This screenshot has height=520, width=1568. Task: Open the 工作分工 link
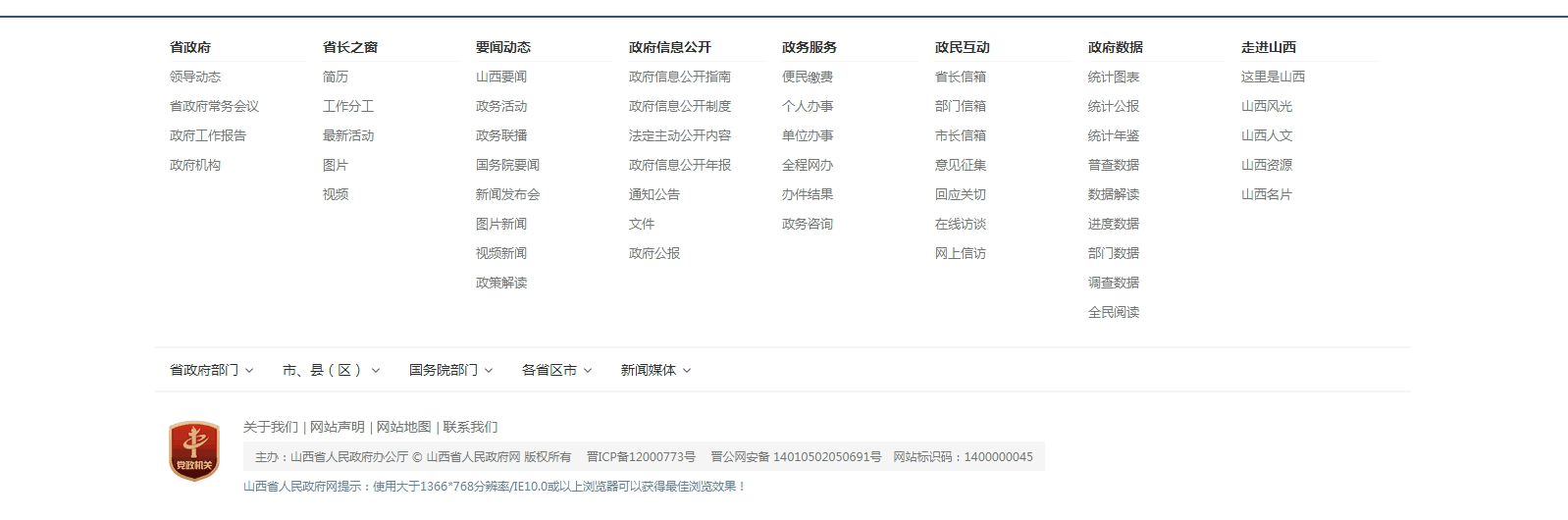(x=348, y=106)
